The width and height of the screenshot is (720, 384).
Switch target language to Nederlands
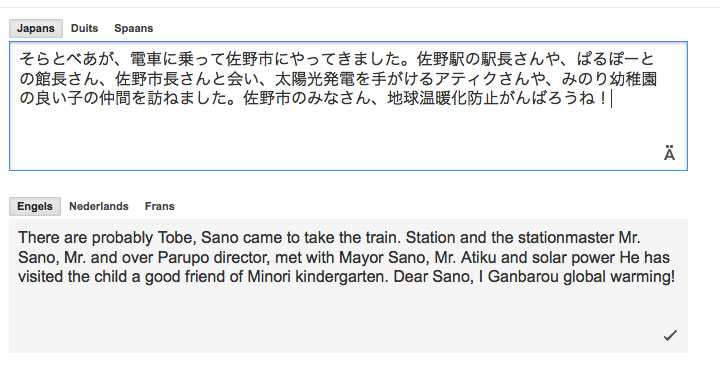click(x=99, y=206)
